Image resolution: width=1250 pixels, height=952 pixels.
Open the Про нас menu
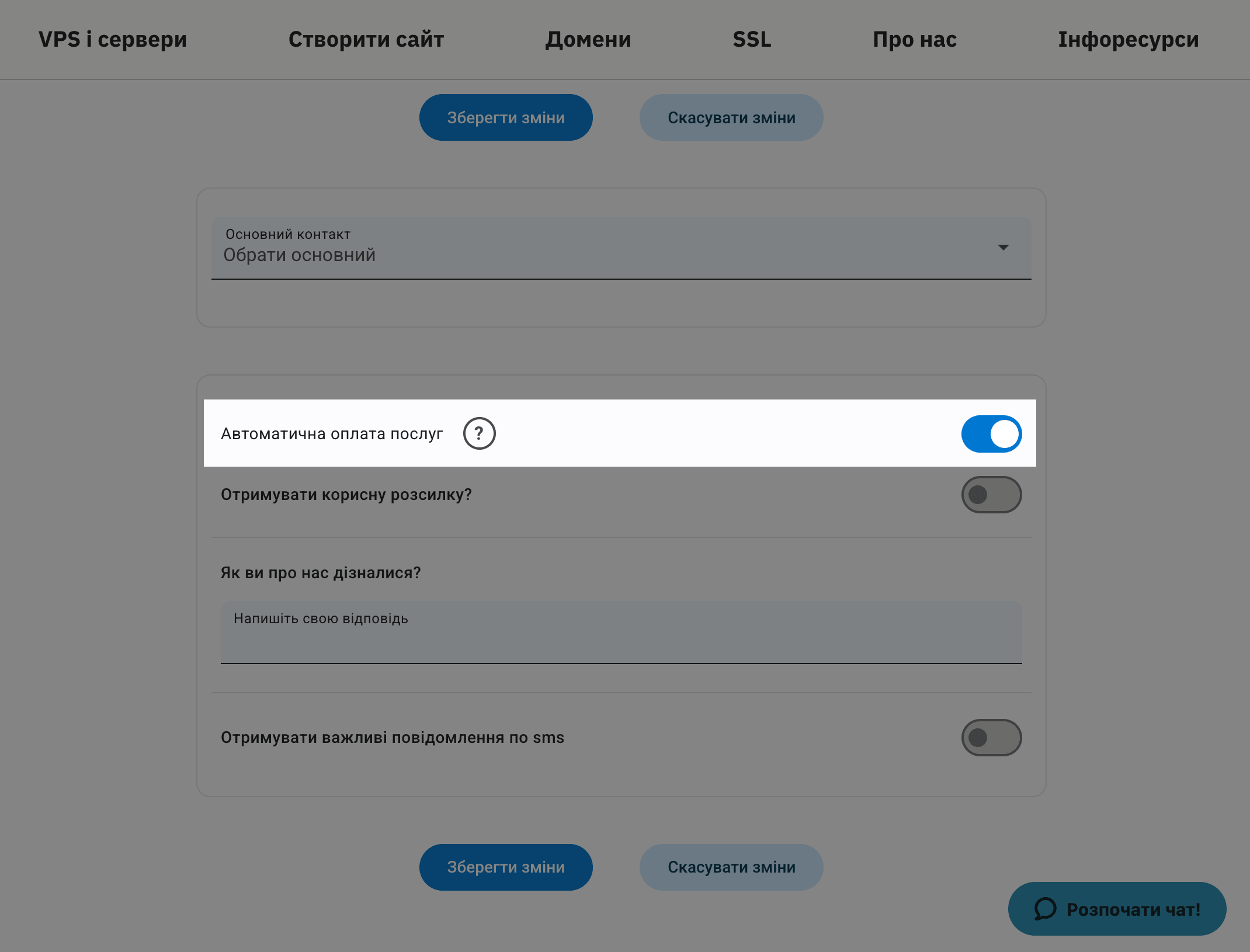point(915,39)
